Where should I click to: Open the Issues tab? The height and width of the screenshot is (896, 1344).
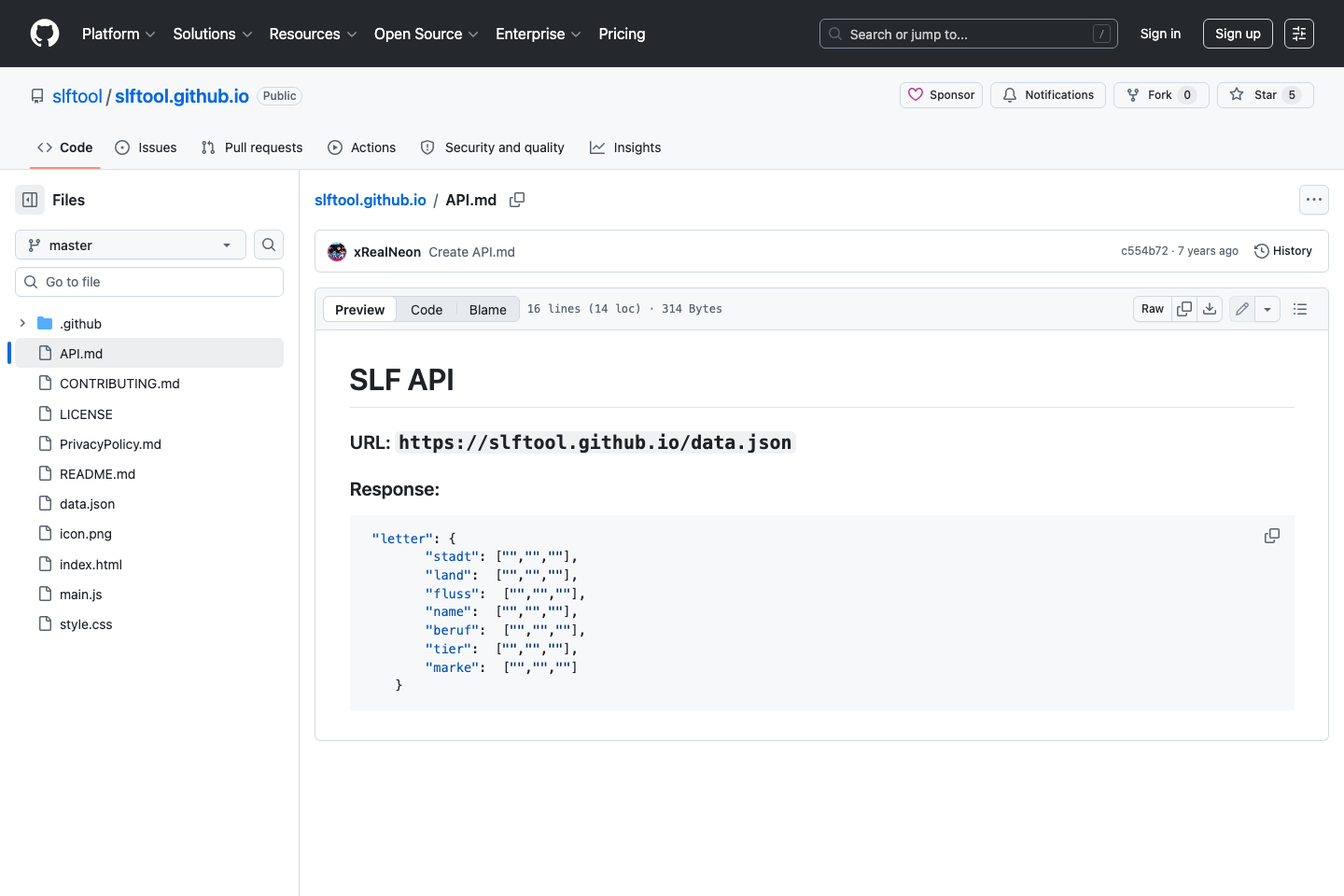[x=146, y=147]
